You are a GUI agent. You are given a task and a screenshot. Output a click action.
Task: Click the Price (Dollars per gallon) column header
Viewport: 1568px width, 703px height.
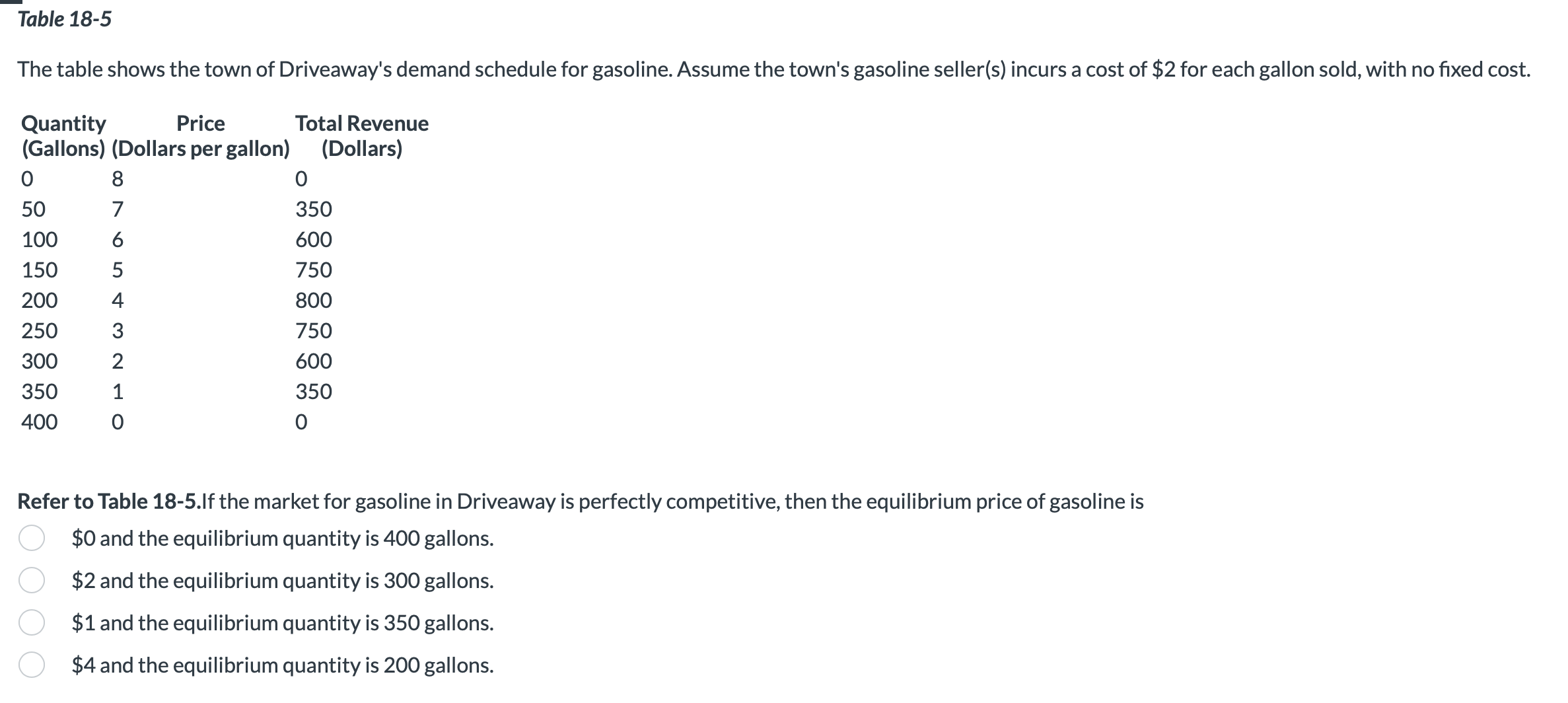point(201,135)
